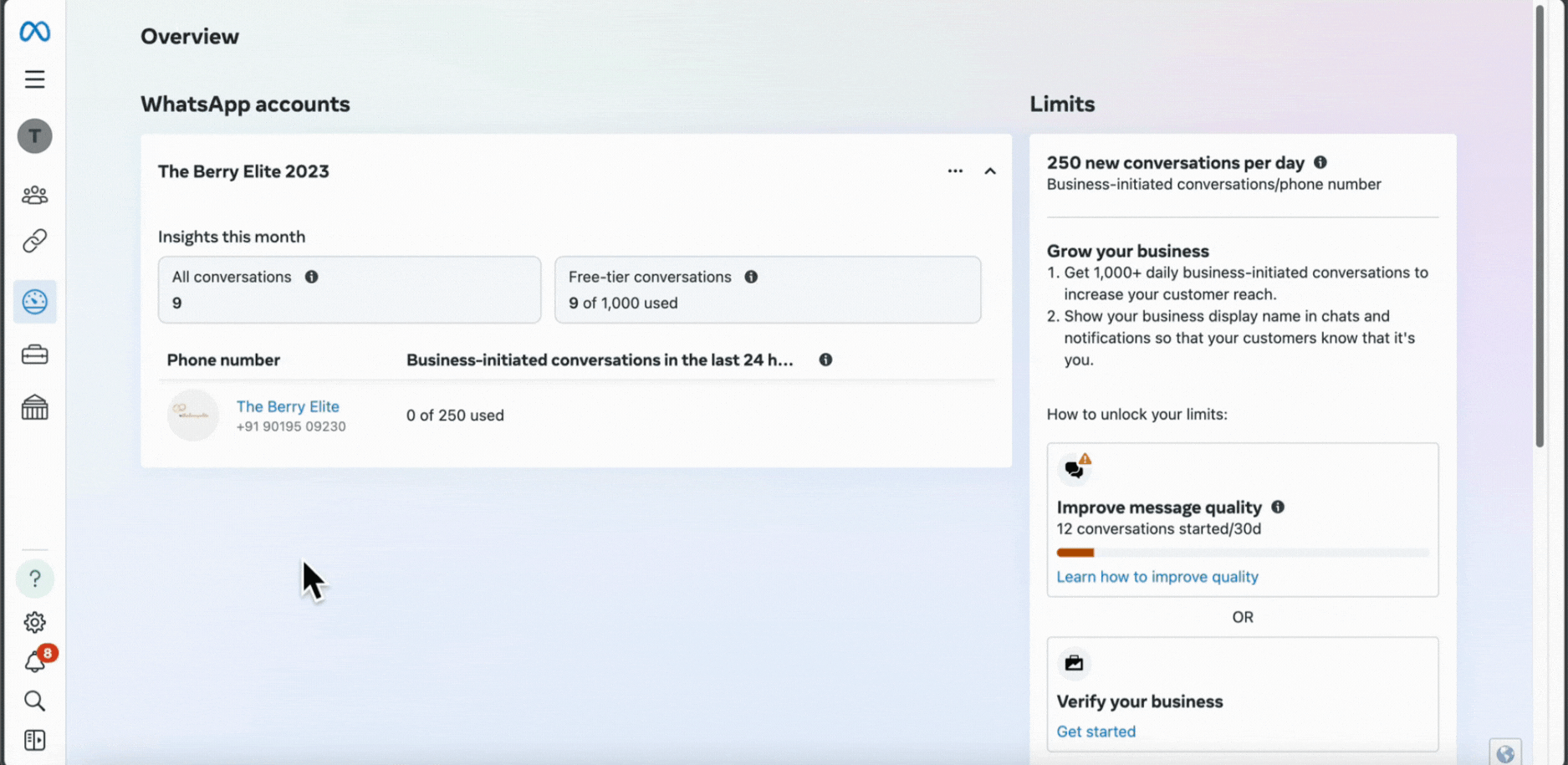Show info for 250 new conversations per day
This screenshot has height=765, width=1568.
[1320, 162]
